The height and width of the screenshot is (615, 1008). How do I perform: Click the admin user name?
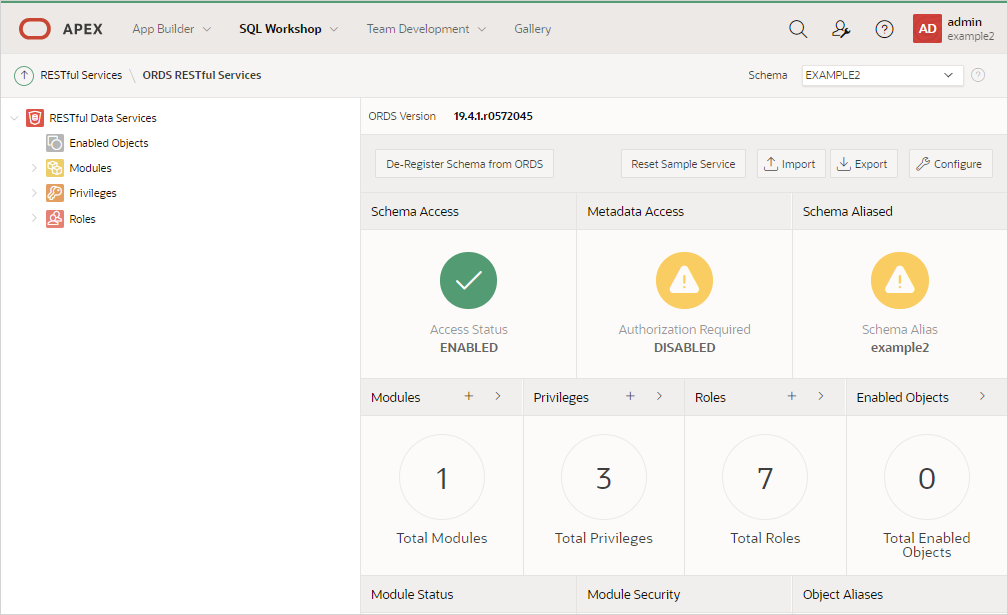click(964, 22)
